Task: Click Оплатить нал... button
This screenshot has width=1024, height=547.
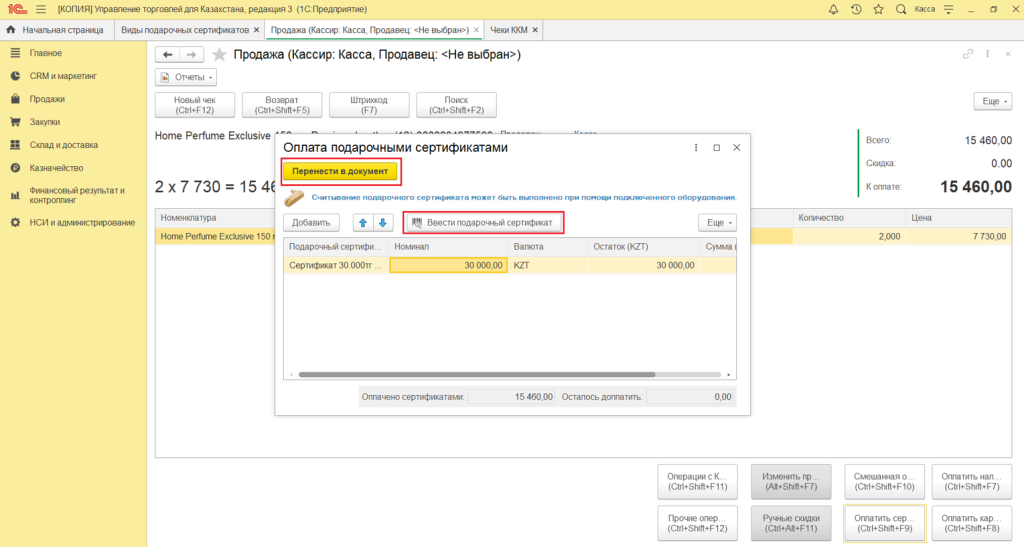Action: click(x=972, y=482)
